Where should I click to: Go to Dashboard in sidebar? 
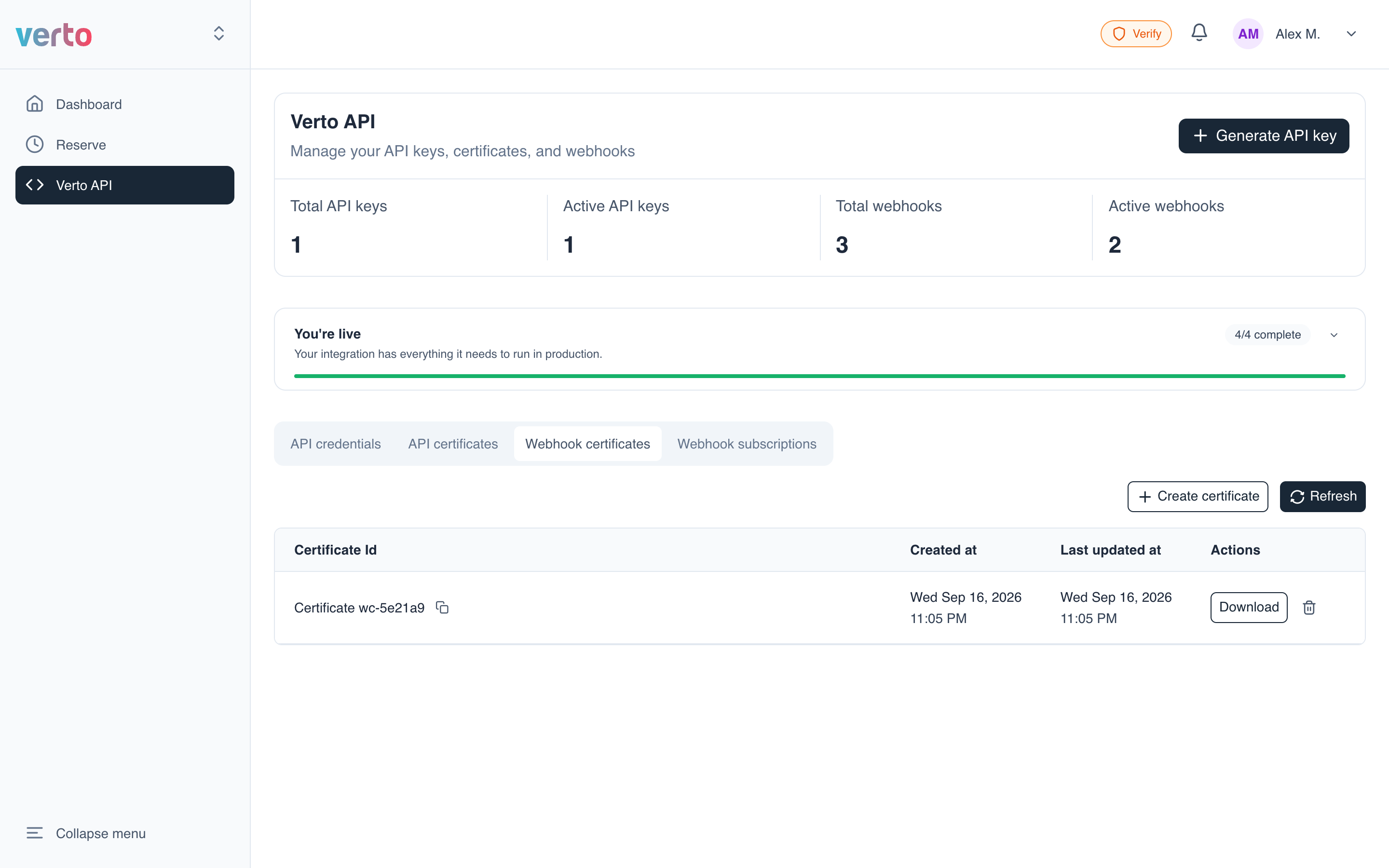124,104
